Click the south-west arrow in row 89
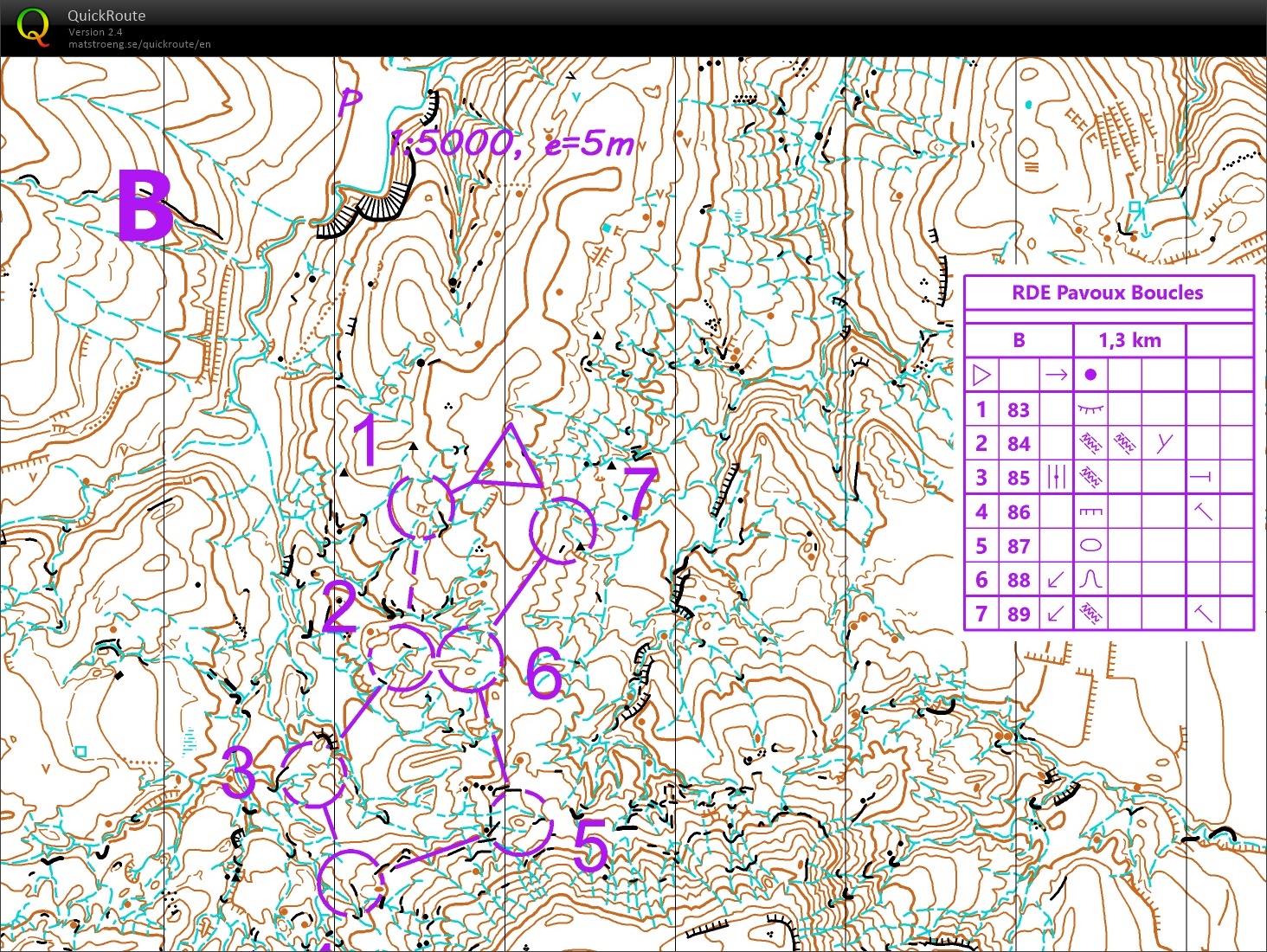 point(1055,614)
